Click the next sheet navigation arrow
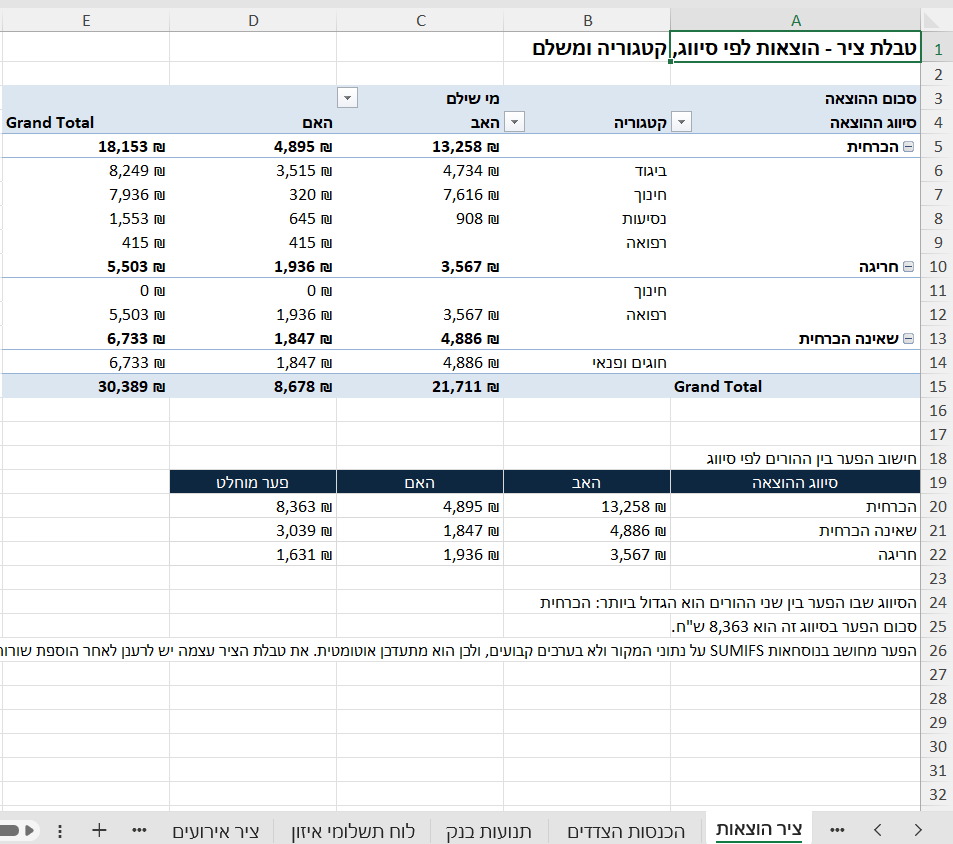This screenshot has width=953, height=844. coord(918,830)
